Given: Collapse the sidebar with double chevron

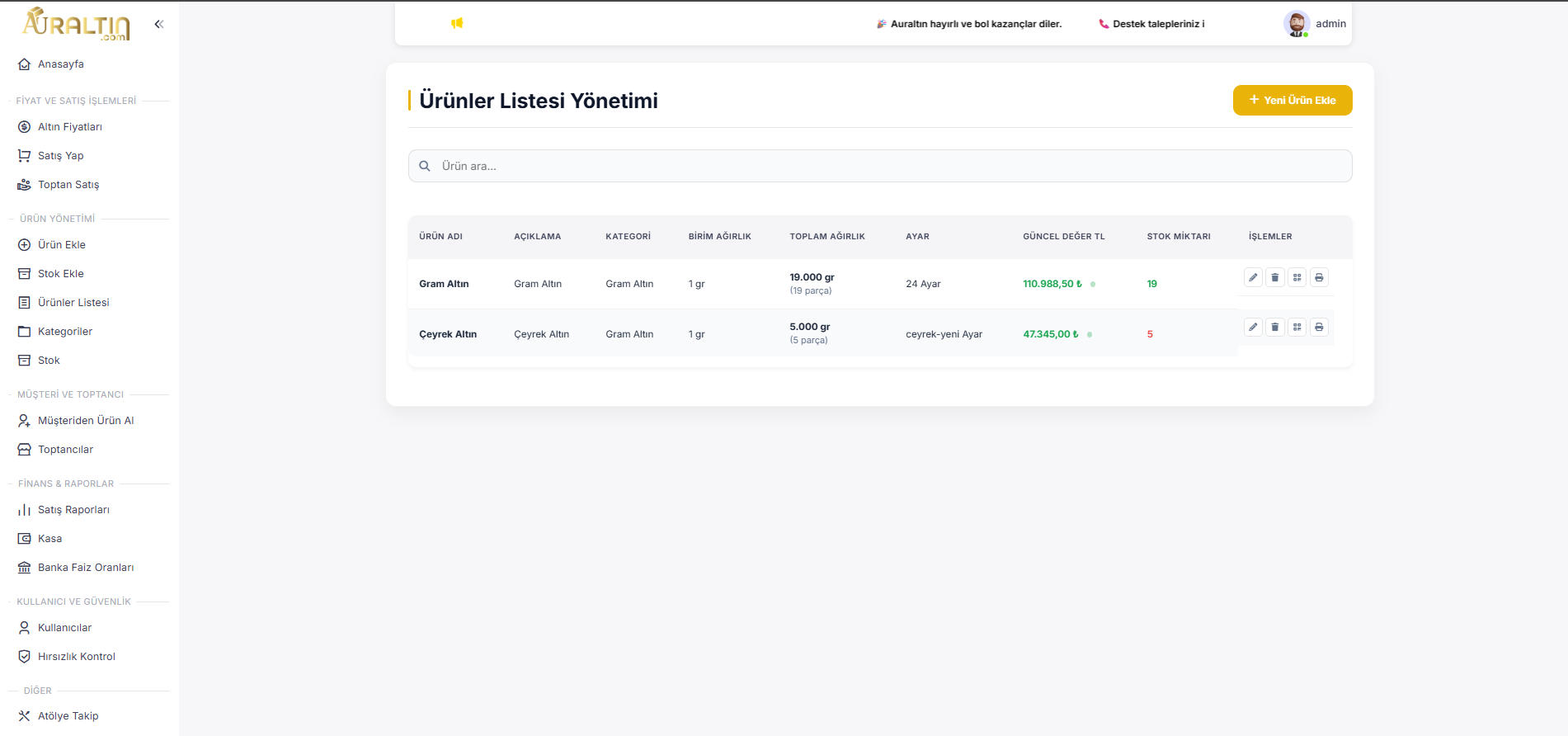Looking at the screenshot, I should tap(159, 24).
